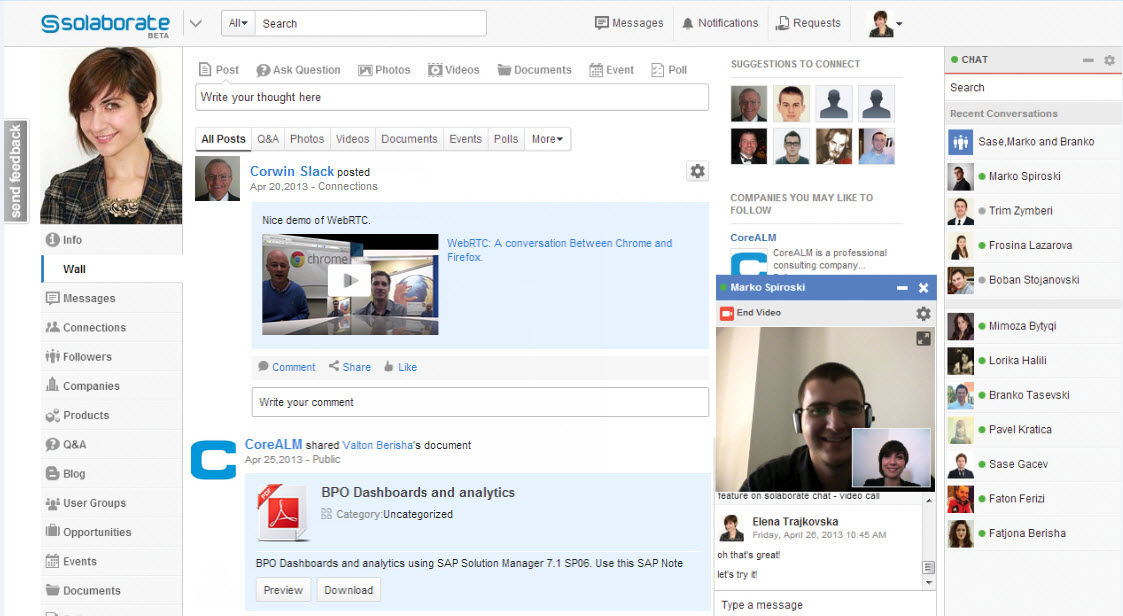Switch to Polls feed tab
Image resolution: width=1123 pixels, height=616 pixels.
(x=506, y=139)
